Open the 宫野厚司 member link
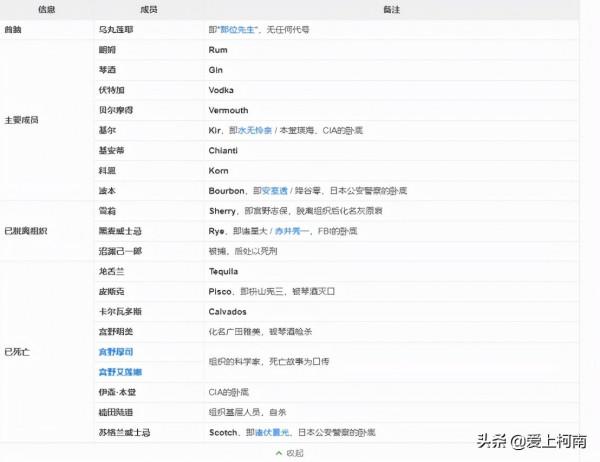 (x=116, y=352)
